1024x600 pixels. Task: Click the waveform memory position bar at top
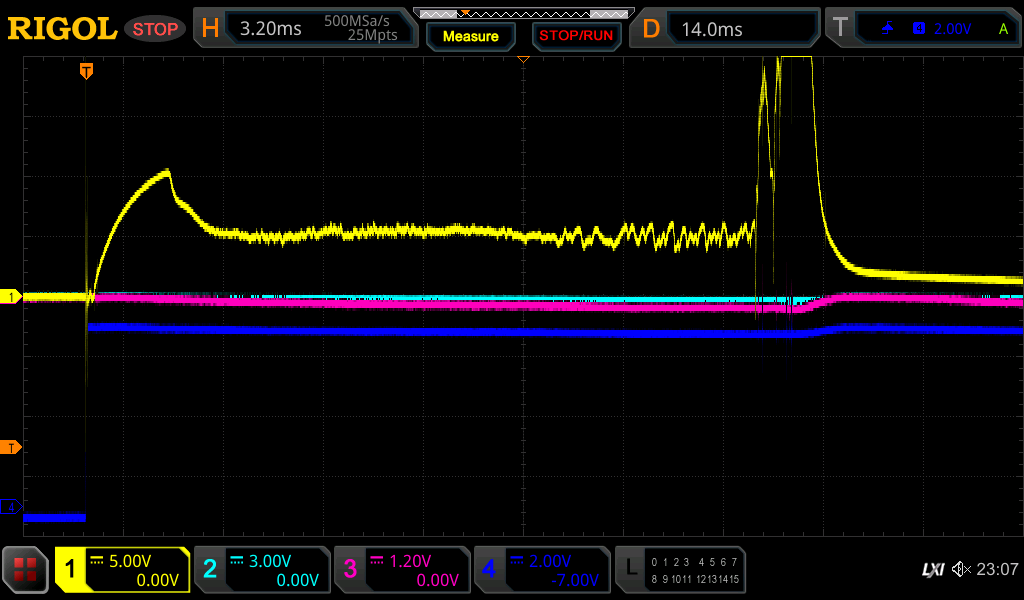tap(523, 14)
